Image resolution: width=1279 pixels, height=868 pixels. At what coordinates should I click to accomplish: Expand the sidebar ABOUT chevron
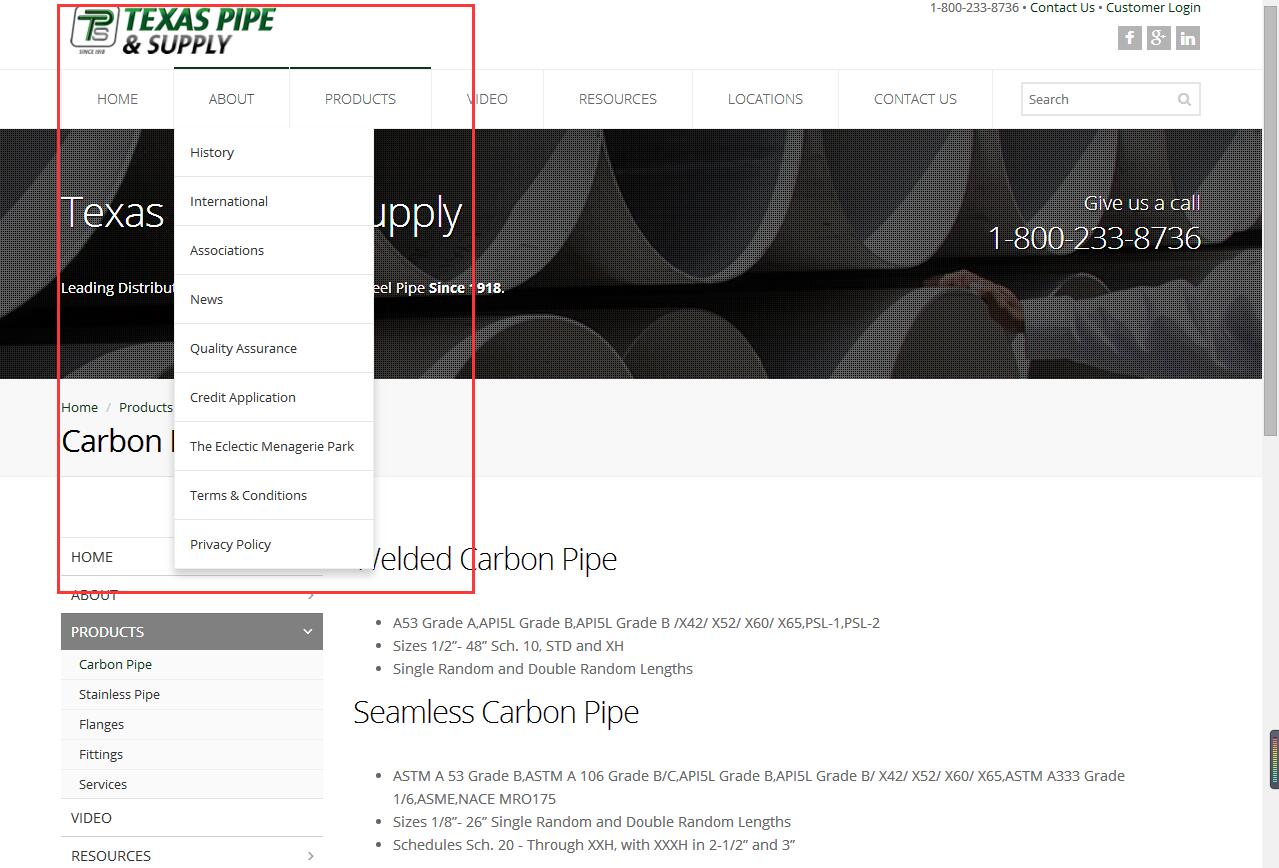[310, 595]
